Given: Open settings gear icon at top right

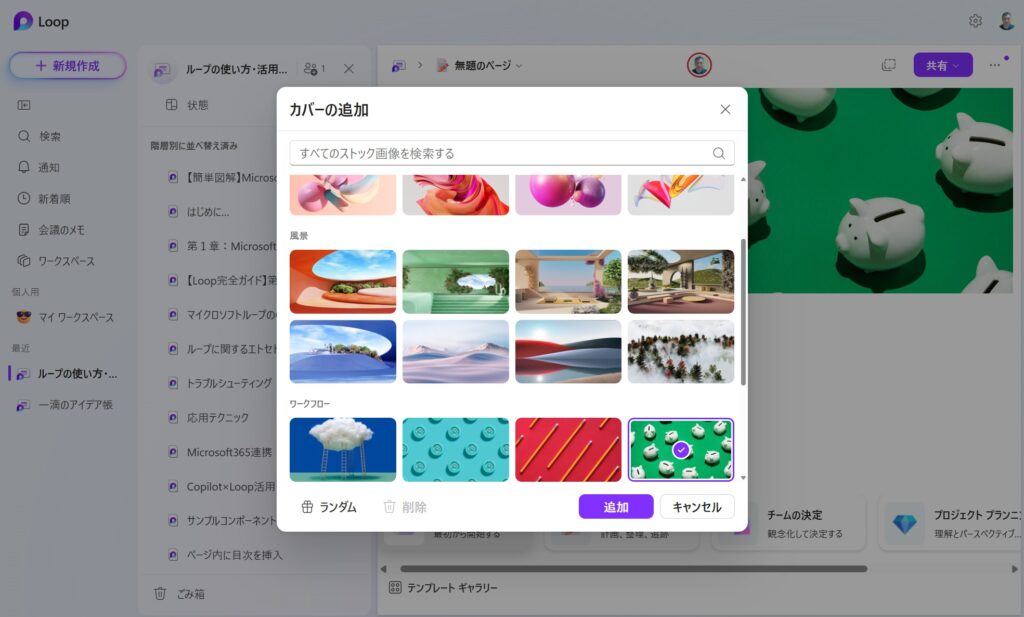Looking at the screenshot, I should click(975, 21).
